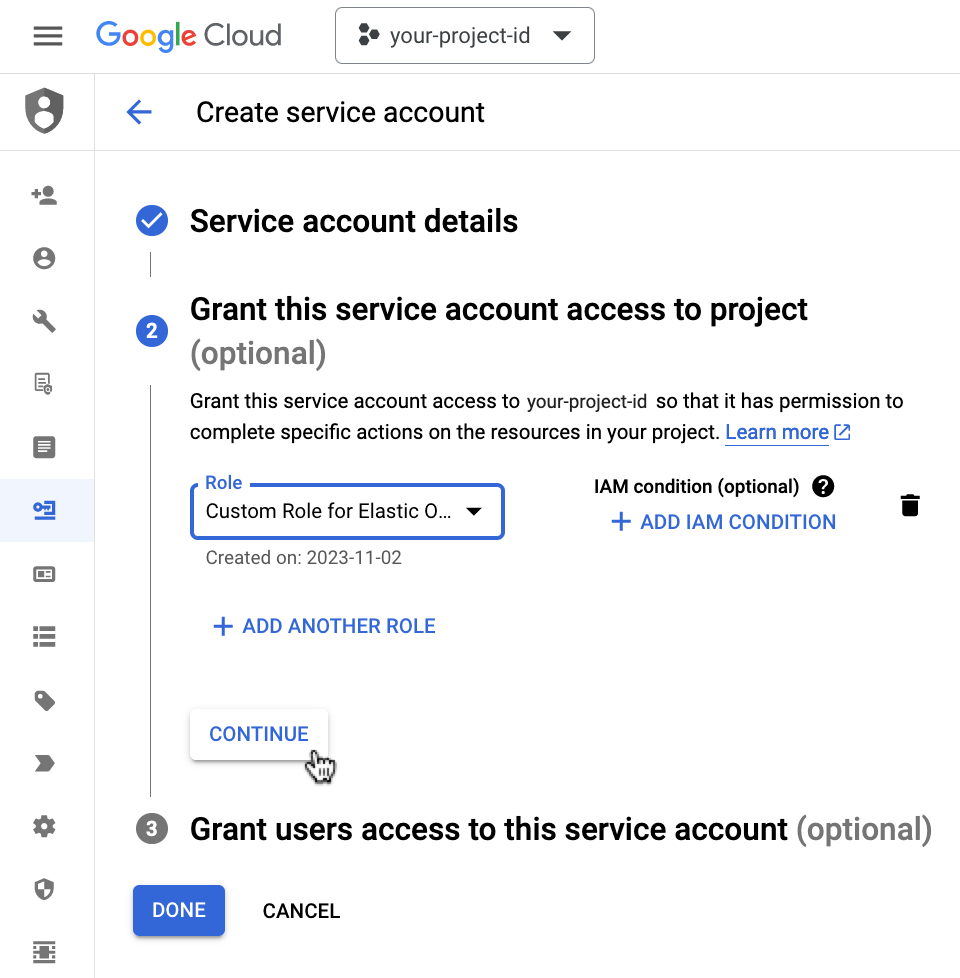The height and width of the screenshot is (978, 960).
Task: Cancel the service account creation
Action: coord(301,911)
